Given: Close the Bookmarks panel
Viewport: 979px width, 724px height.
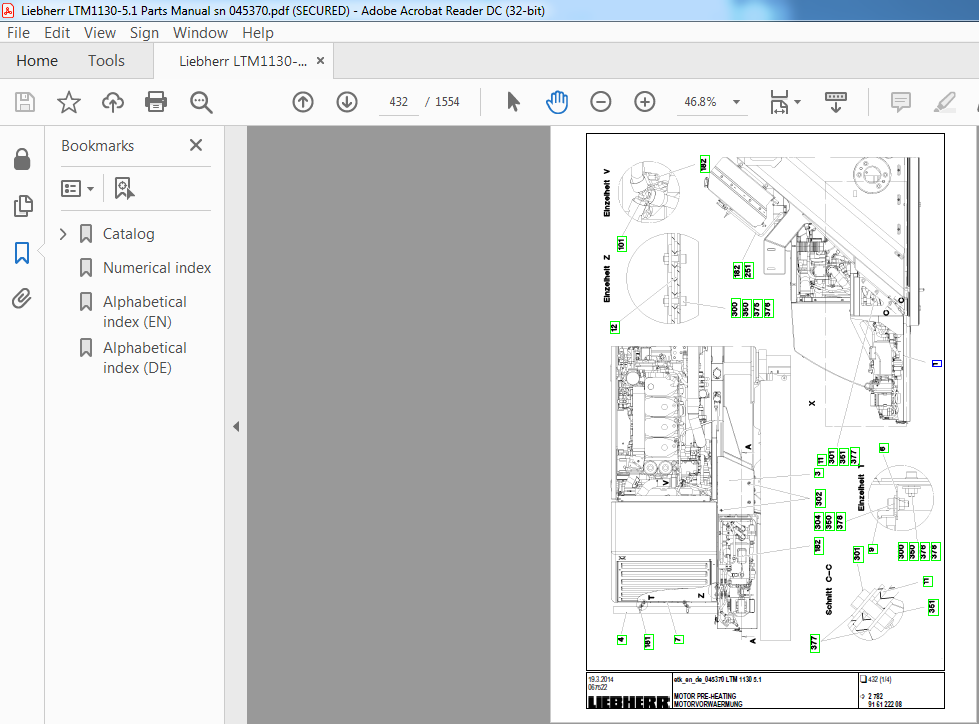Looking at the screenshot, I should click(196, 145).
